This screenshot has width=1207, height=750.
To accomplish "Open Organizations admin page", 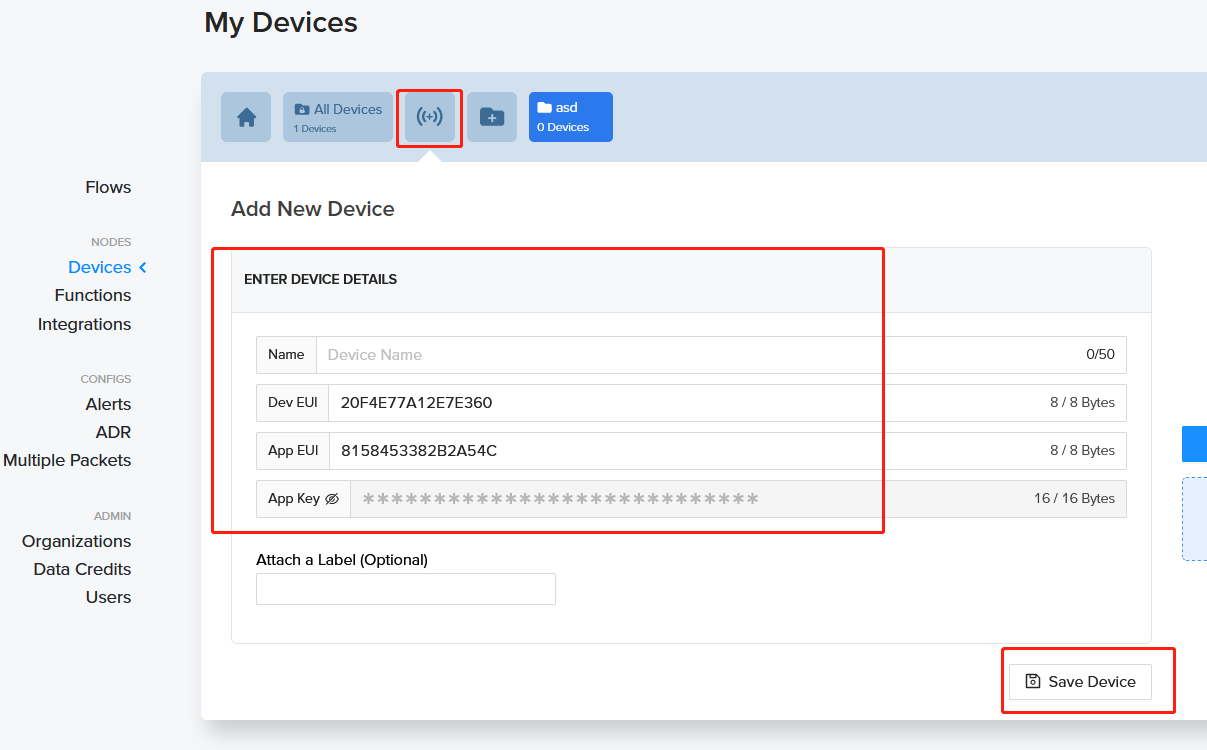I will 76,541.
